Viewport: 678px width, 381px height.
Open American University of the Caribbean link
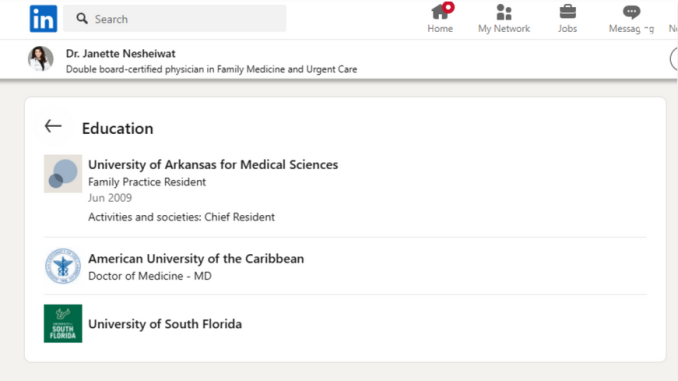click(x=196, y=259)
